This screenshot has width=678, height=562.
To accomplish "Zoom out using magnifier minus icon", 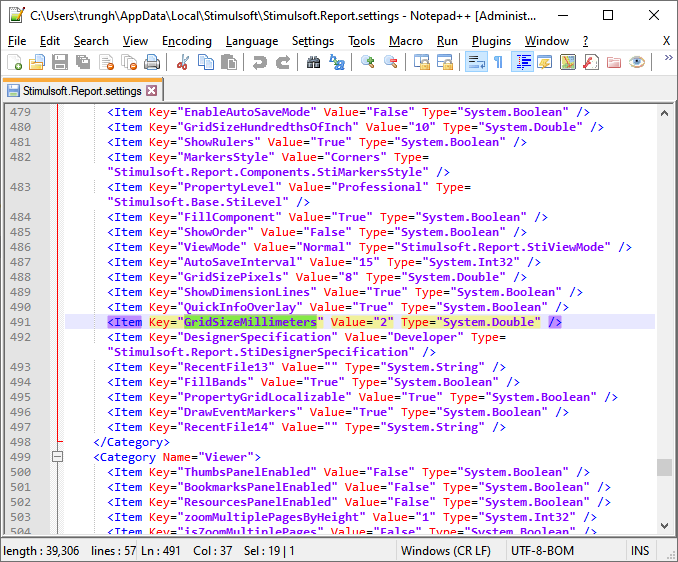I will point(390,62).
